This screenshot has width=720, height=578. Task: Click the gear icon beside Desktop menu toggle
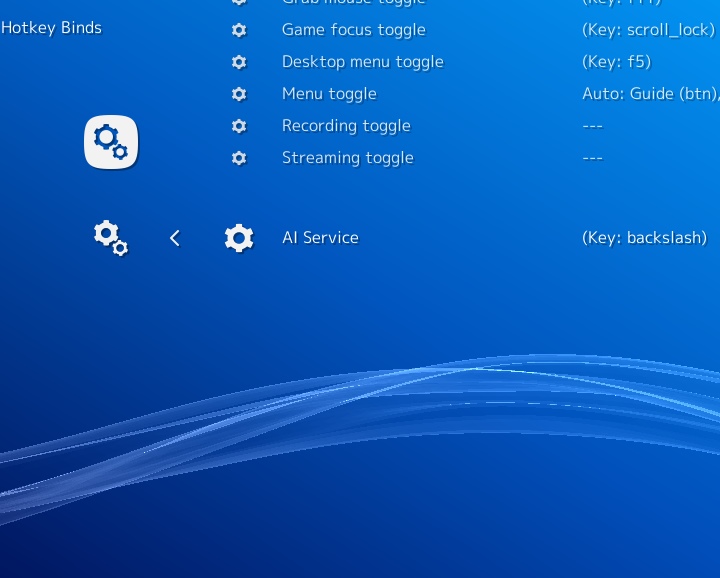pos(239,62)
